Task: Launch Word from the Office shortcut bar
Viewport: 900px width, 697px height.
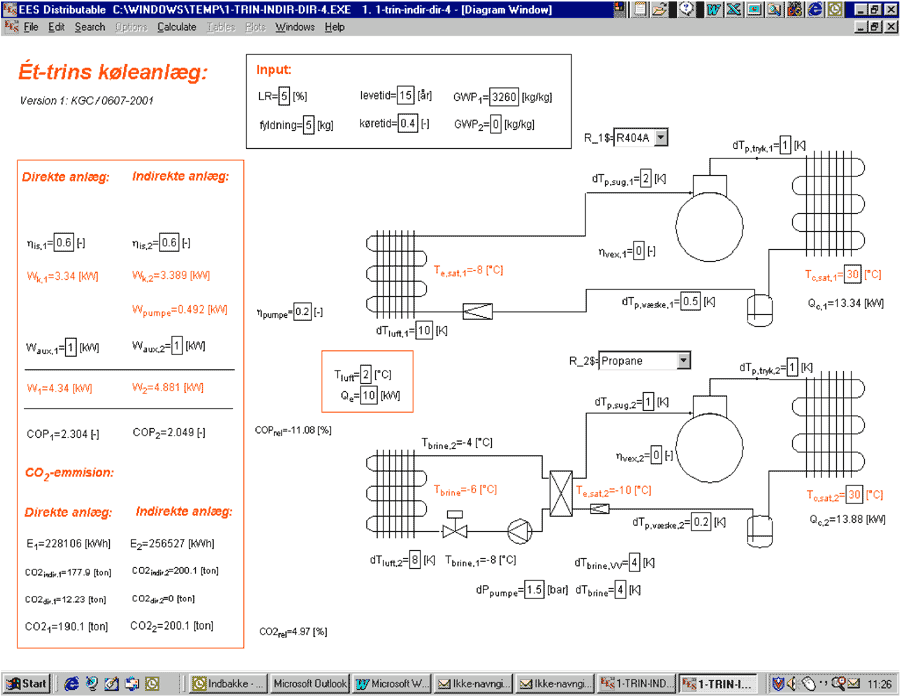Action: point(714,9)
